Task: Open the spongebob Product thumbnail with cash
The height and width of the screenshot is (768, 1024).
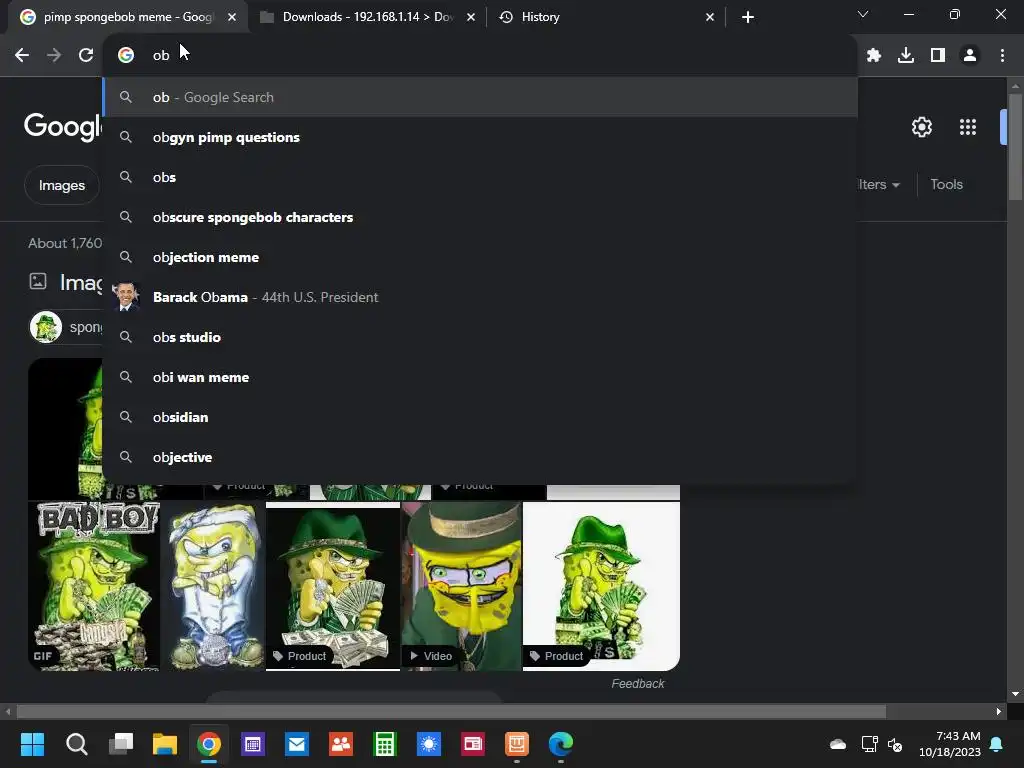Action: tap(332, 586)
